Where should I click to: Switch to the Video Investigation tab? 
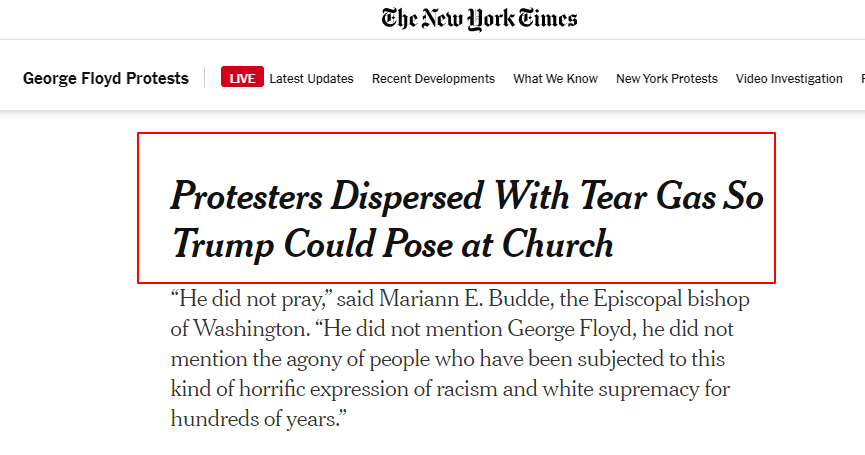coord(789,79)
